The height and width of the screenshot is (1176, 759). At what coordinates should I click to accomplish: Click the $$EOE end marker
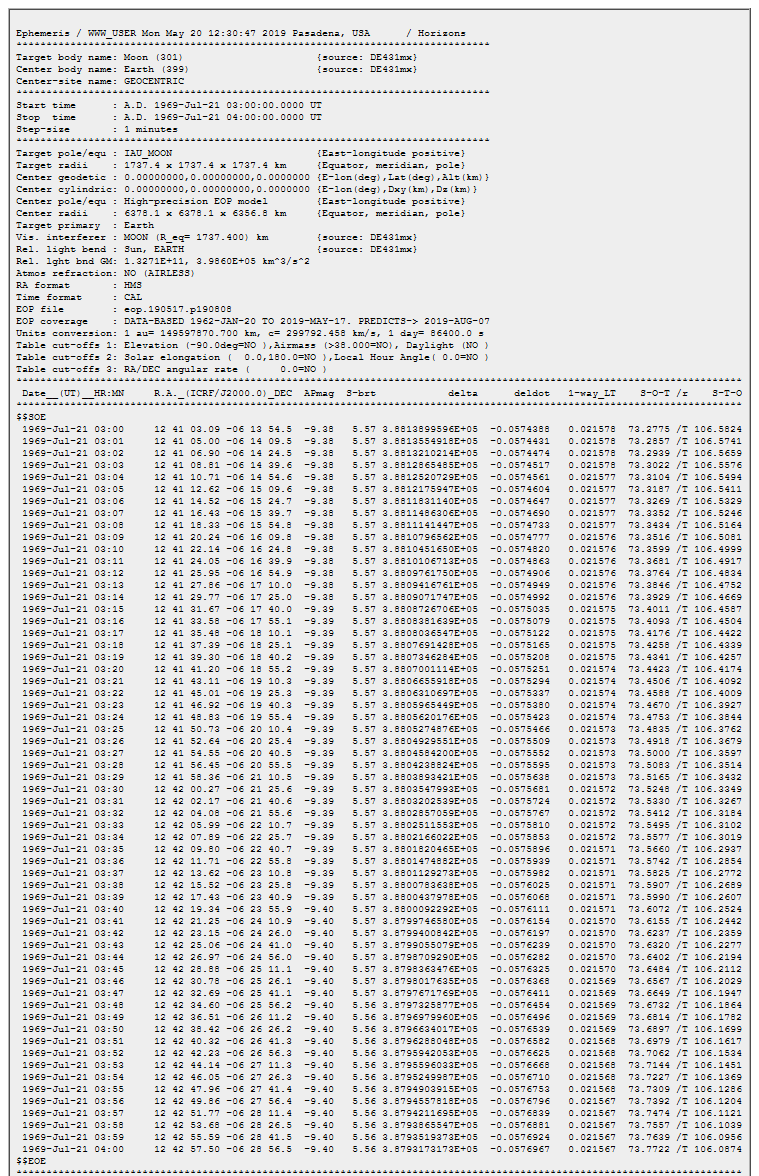click(31, 1160)
